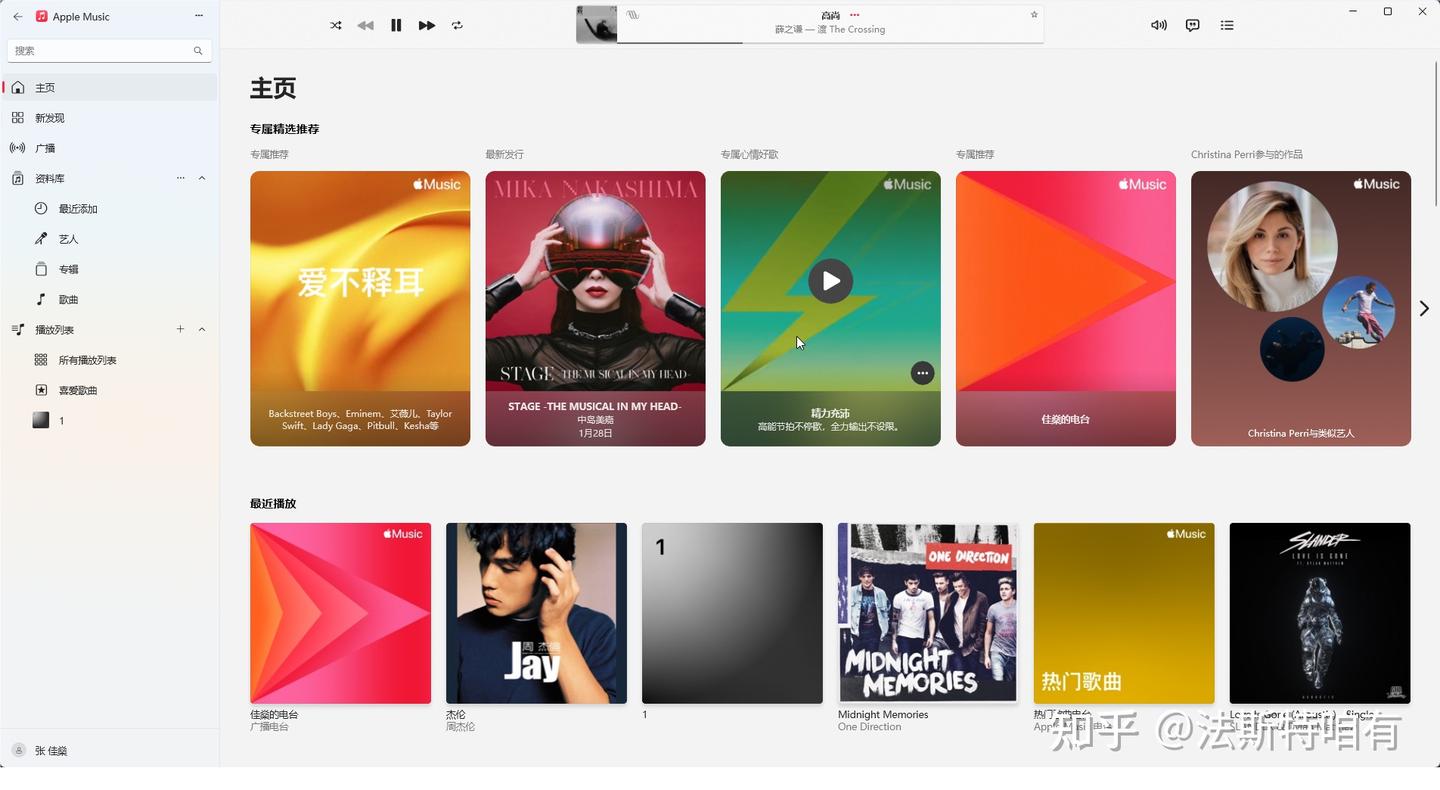Open 佳燊的电台 in recently played
The height and width of the screenshot is (790, 1440).
tap(340, 613)
